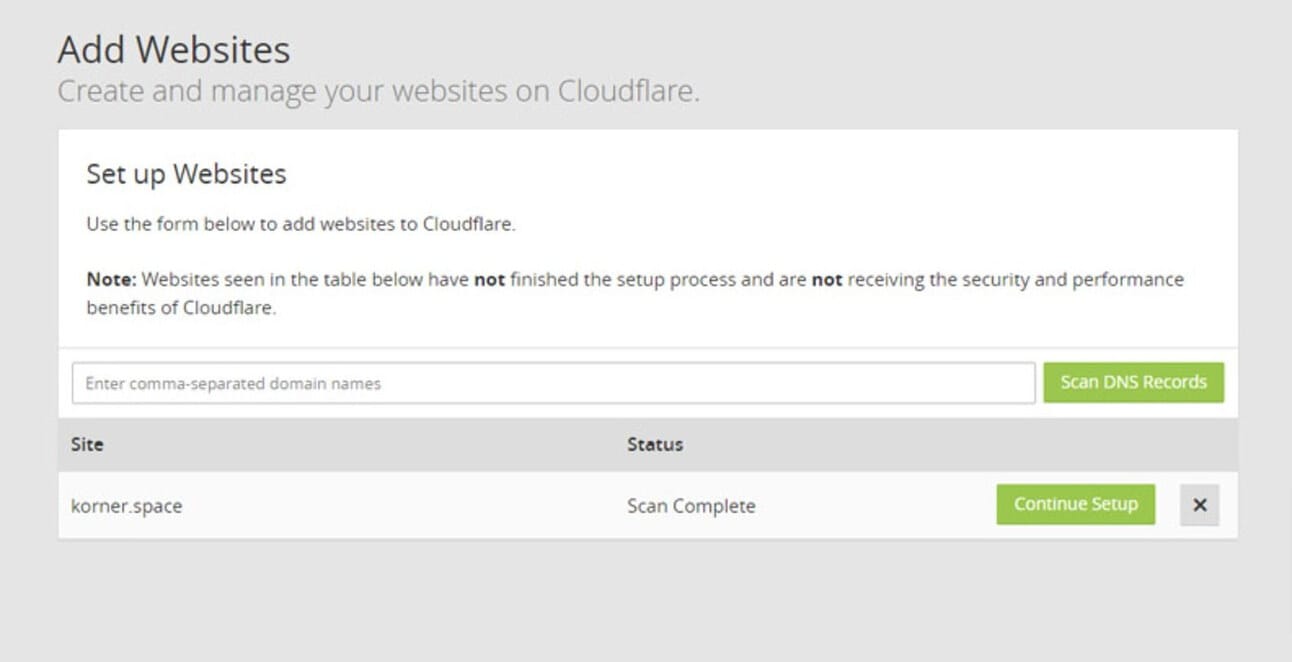Click the first bold "not" in the note
Screen dimensions: 1292x662
(489, 280)
